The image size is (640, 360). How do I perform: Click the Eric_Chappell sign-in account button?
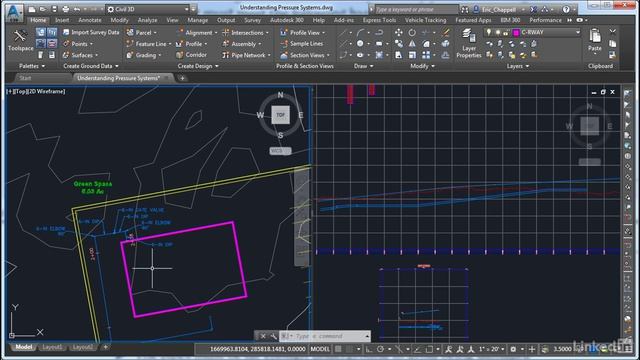[x=499, y=9]
